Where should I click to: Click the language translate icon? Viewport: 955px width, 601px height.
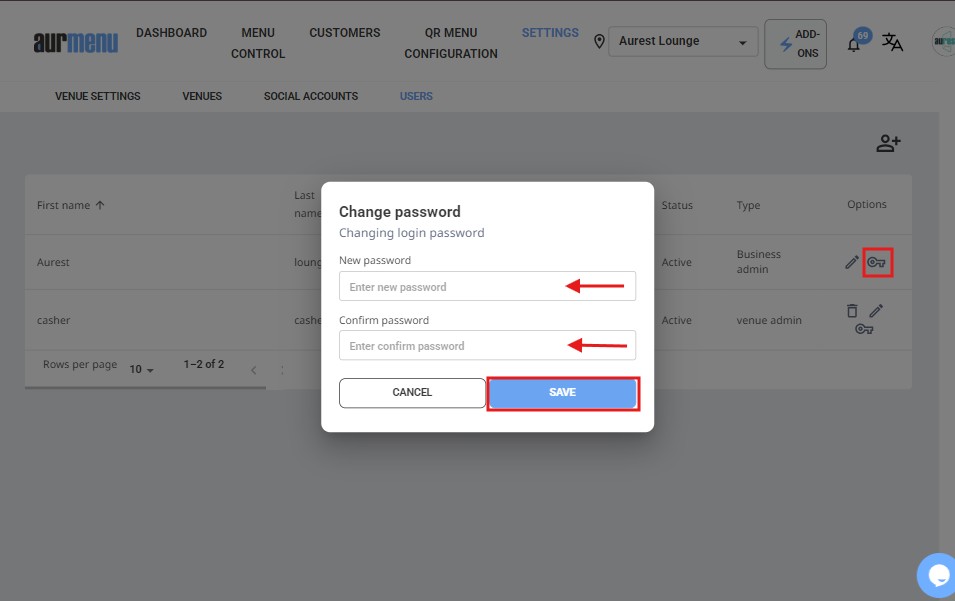(892, 43)
